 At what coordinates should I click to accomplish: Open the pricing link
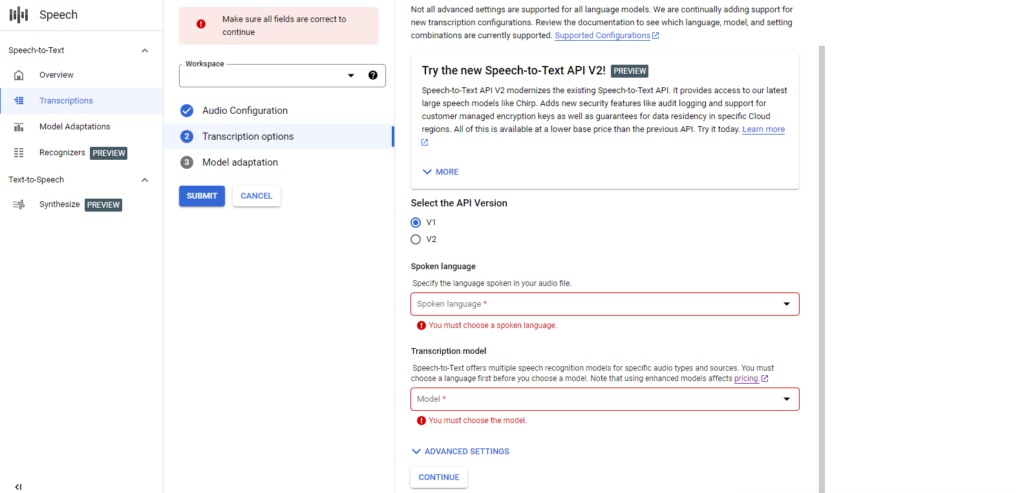pyautogui.click(x=746, y=378)
